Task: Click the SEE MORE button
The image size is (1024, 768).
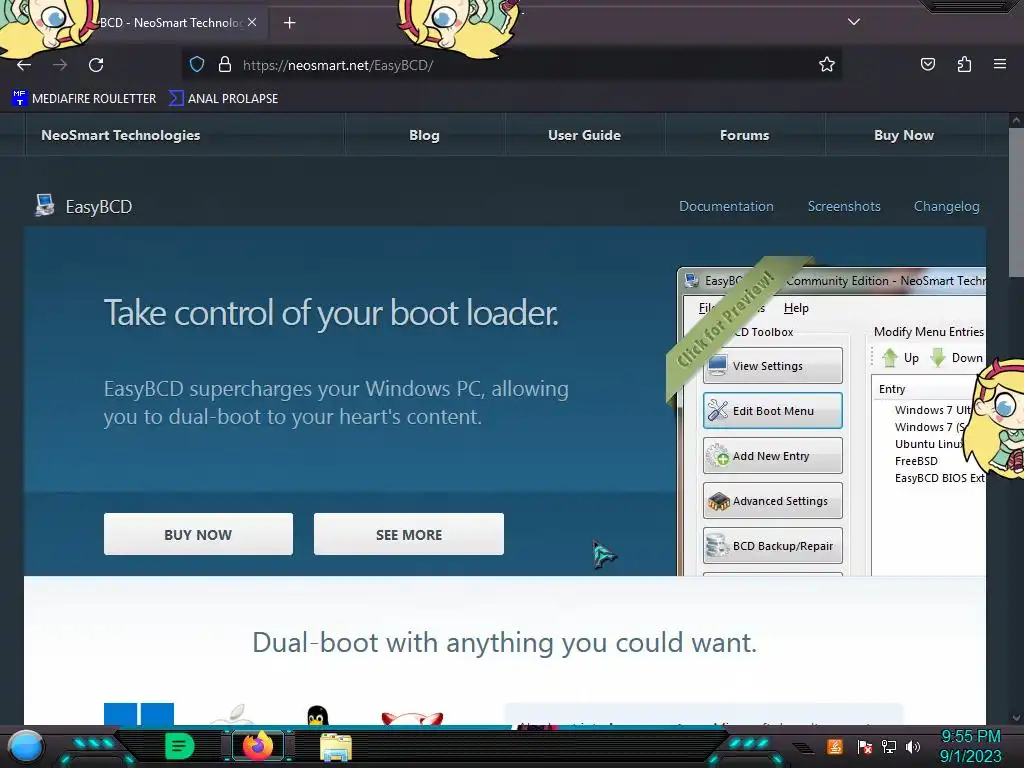Action: pyautogui.click(x=409, y=534)
